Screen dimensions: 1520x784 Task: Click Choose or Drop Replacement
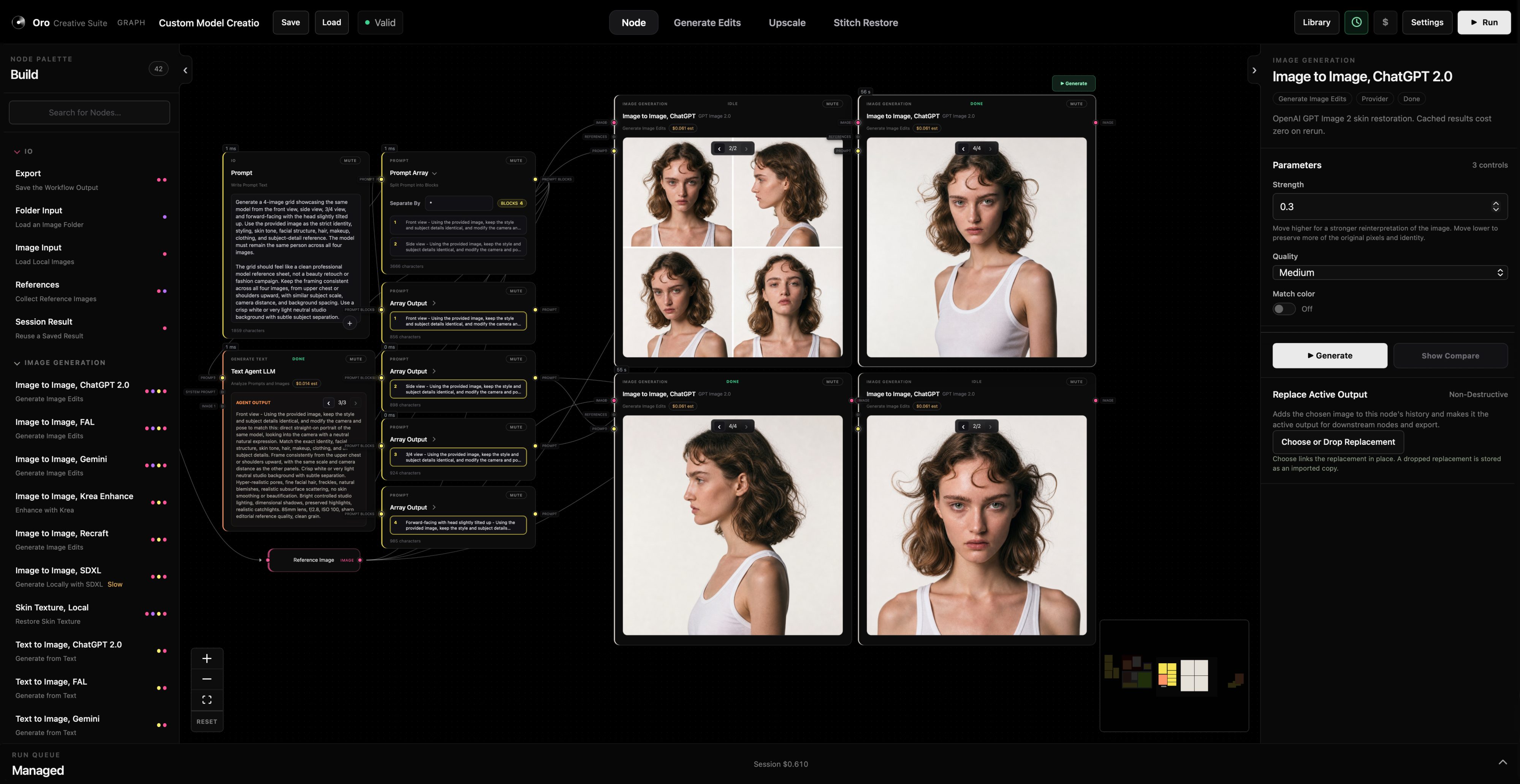1338,442
